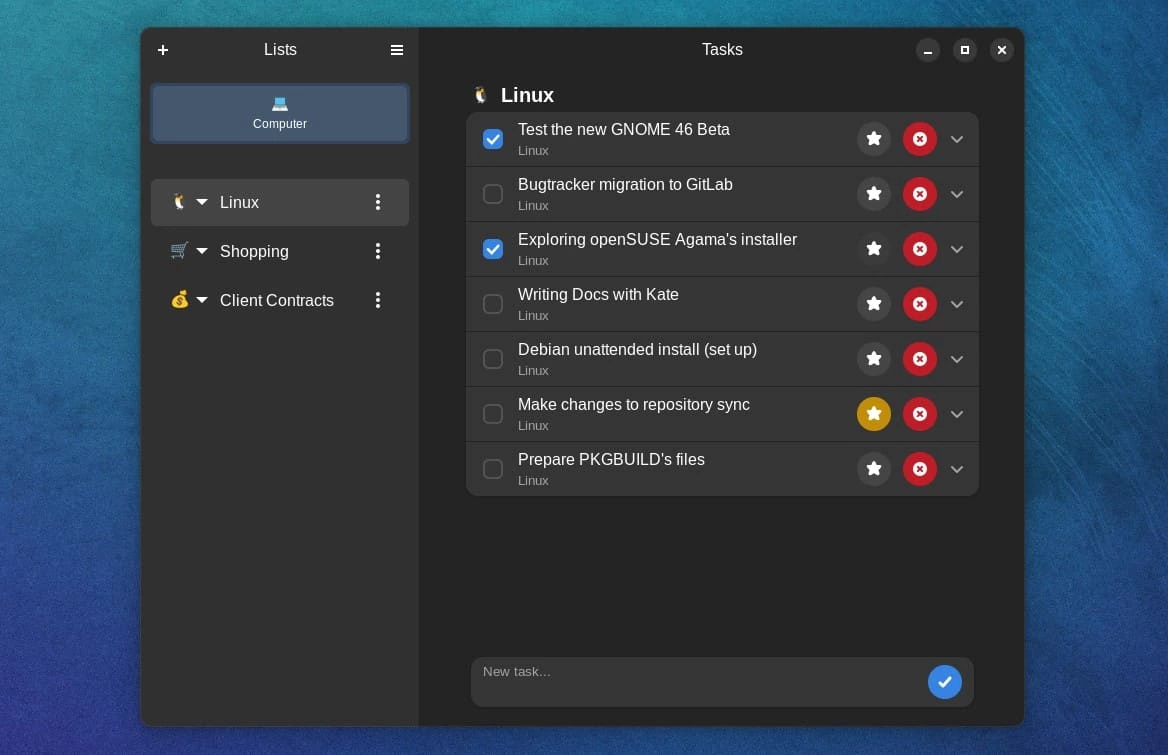This screenshot has width=1168, height=755.
Task: Check Writing Docs with Kate task
Action: pyautogui.click(x=492, y=305)
